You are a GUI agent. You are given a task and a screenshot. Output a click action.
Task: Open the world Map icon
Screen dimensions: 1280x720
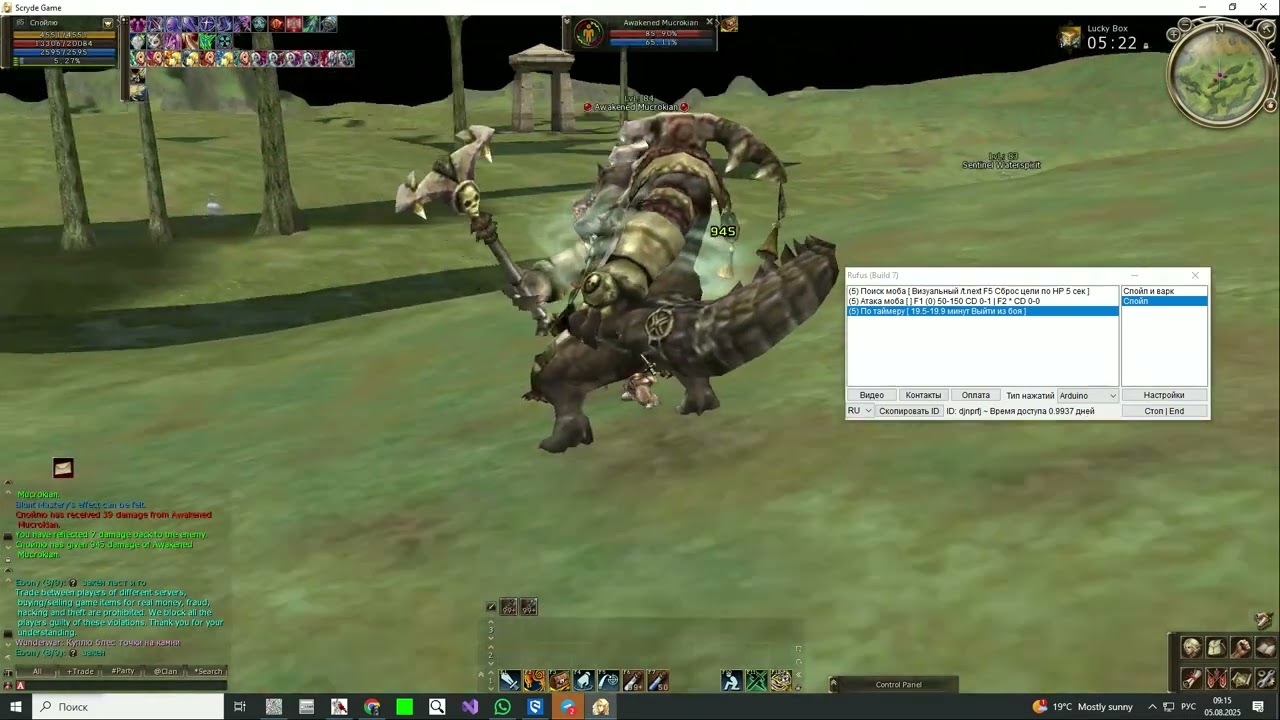(x=1241, y=678)
